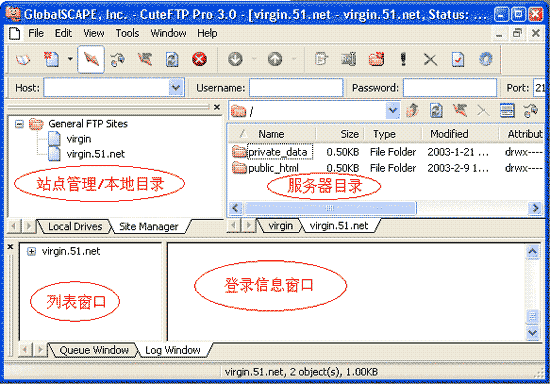Image resolution: width=550 pixels, height=384 pixels.
Task: Collapse the General FTP Sites tree node
Action: (x=19, y=124)
